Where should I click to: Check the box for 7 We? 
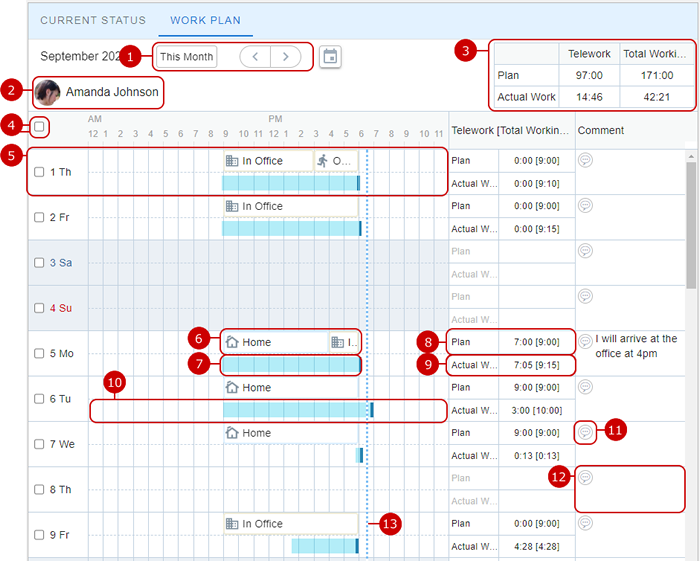point(39,444)
